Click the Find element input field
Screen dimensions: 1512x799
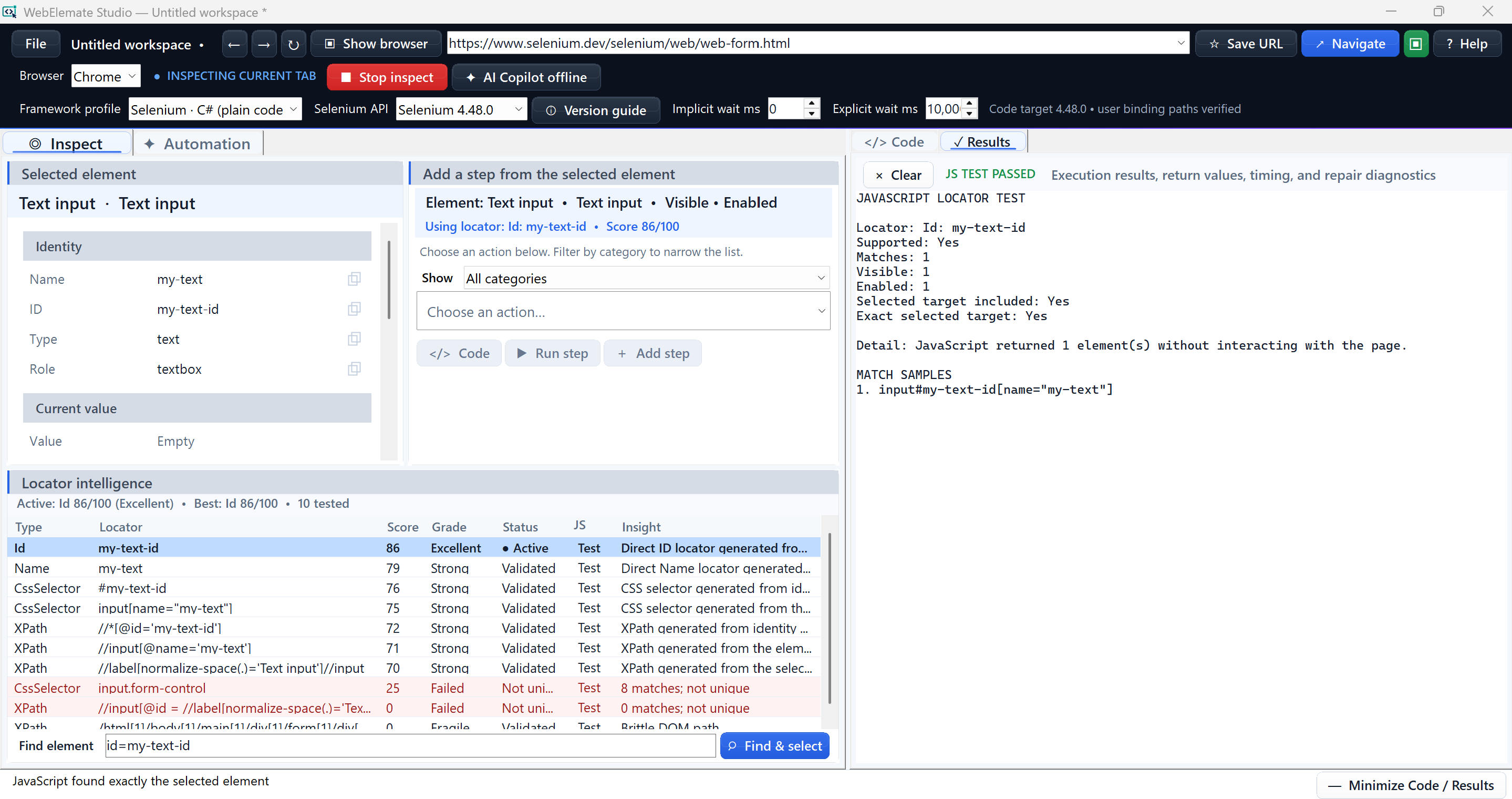pos(410,745)
